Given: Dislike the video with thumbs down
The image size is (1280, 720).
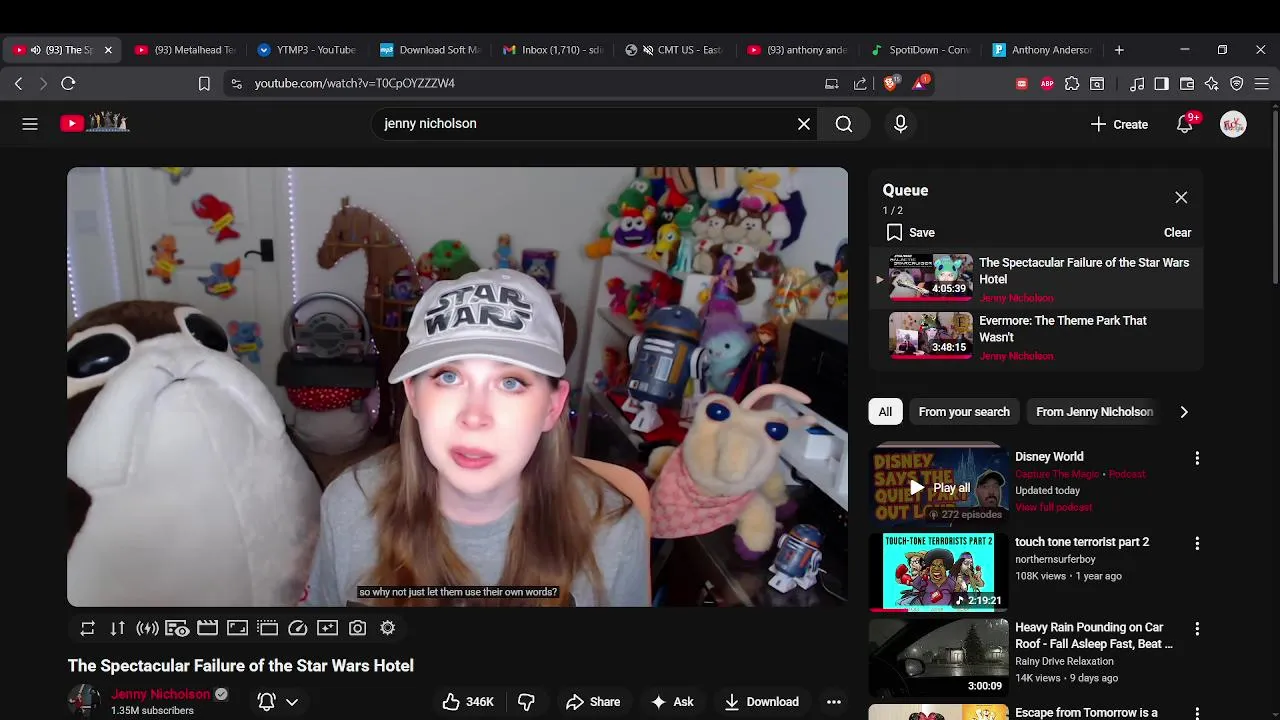Looking at the screenshot, I should tap(526, 702).
